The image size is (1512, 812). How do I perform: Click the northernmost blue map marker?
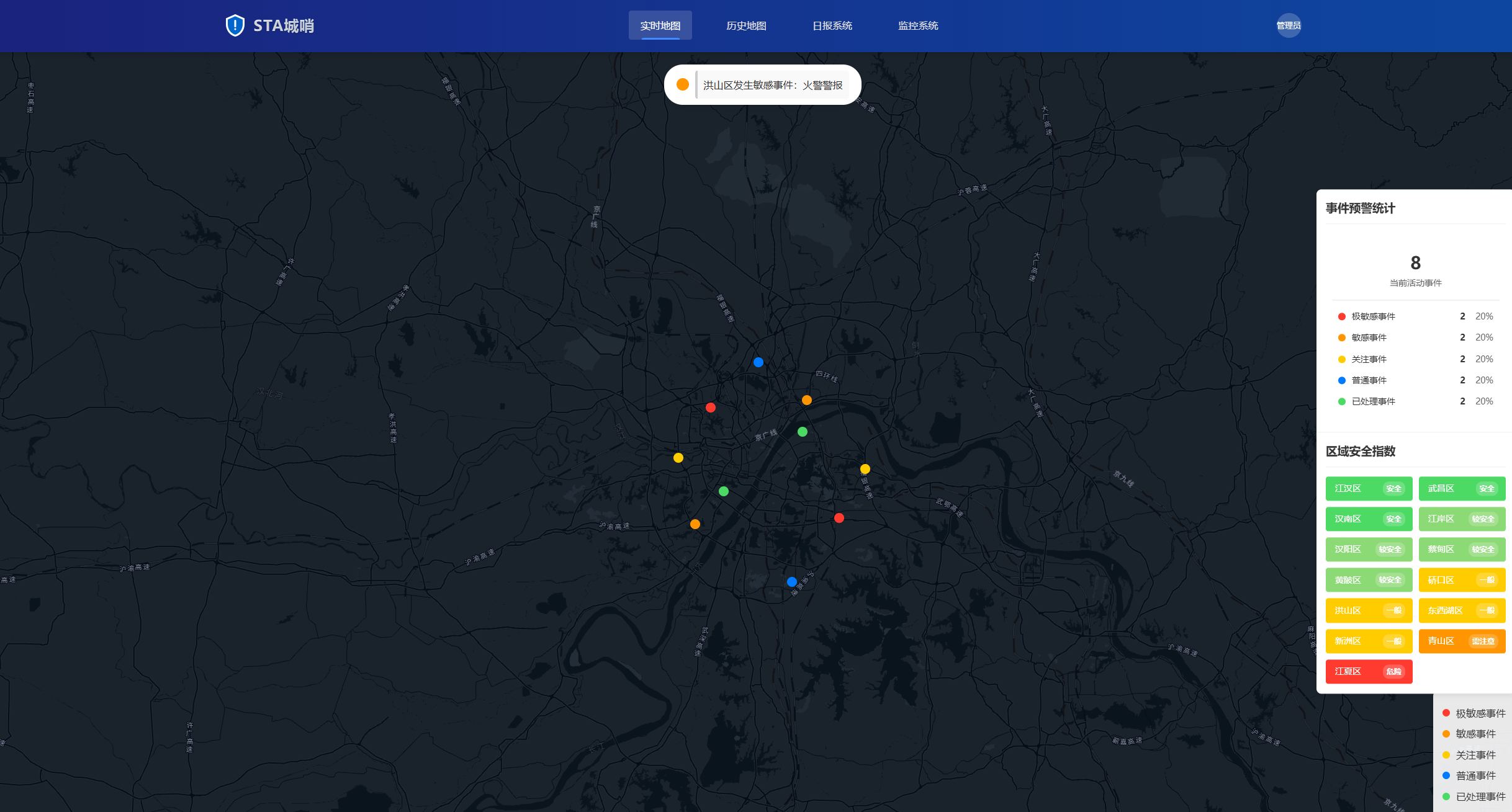758,362
